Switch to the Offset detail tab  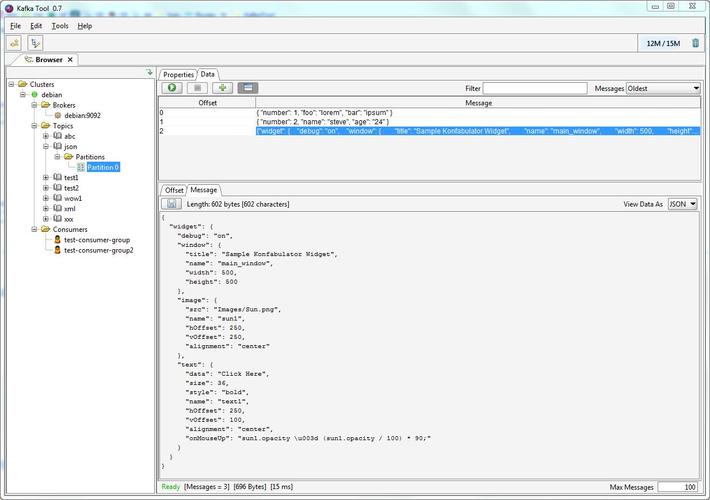(174, 190)
